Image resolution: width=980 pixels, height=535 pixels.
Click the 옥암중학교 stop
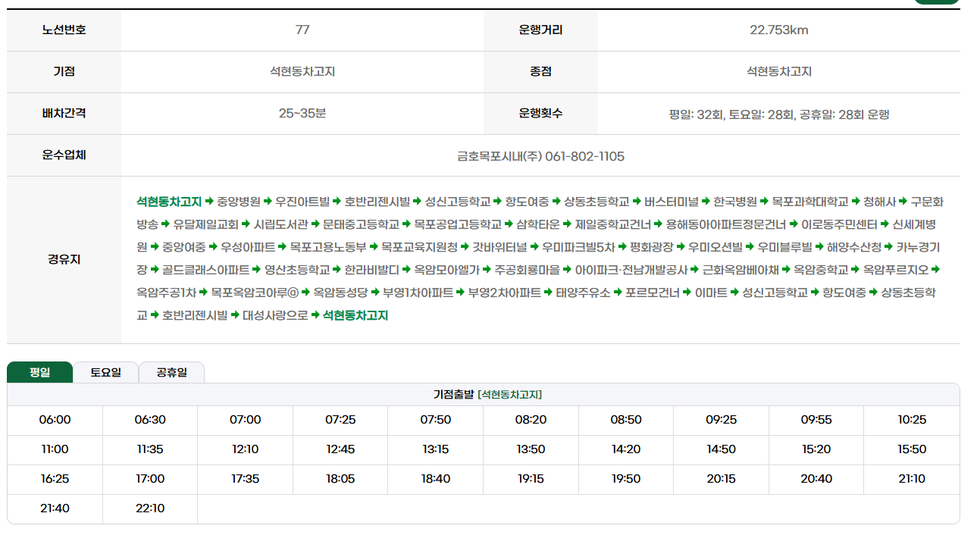tap(821, 270)
